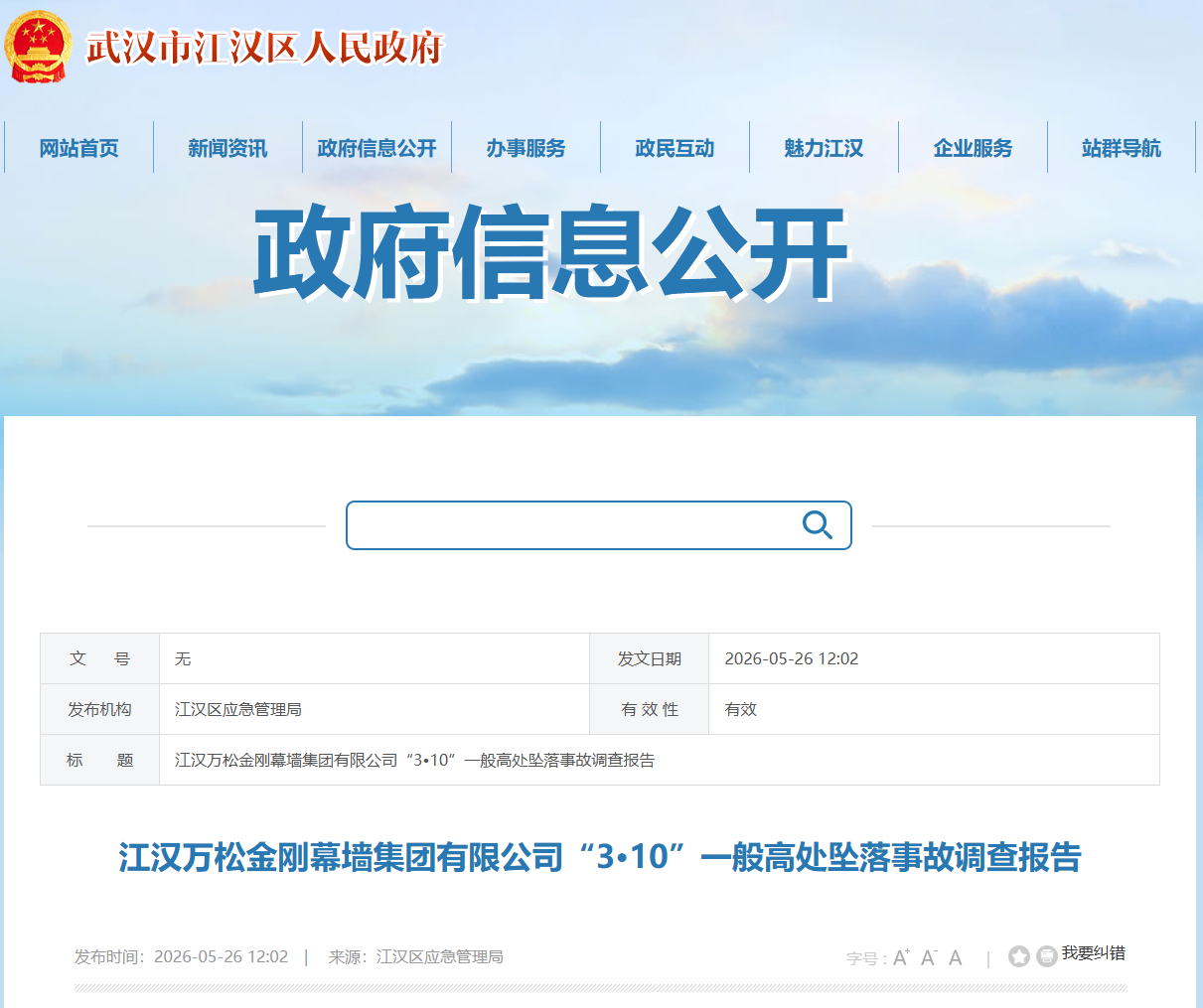Viewport: 1203px width, 1008px height.
Task: Click the star favorite icon
Action: [x=1019, y=956]
